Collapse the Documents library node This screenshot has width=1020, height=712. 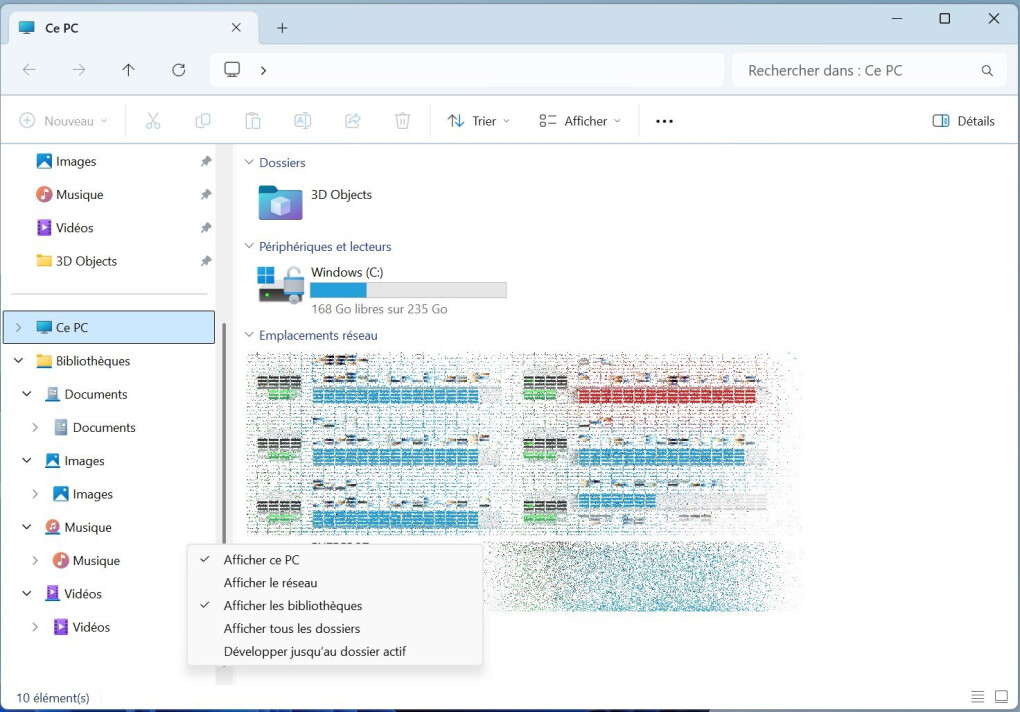point(27,394)
